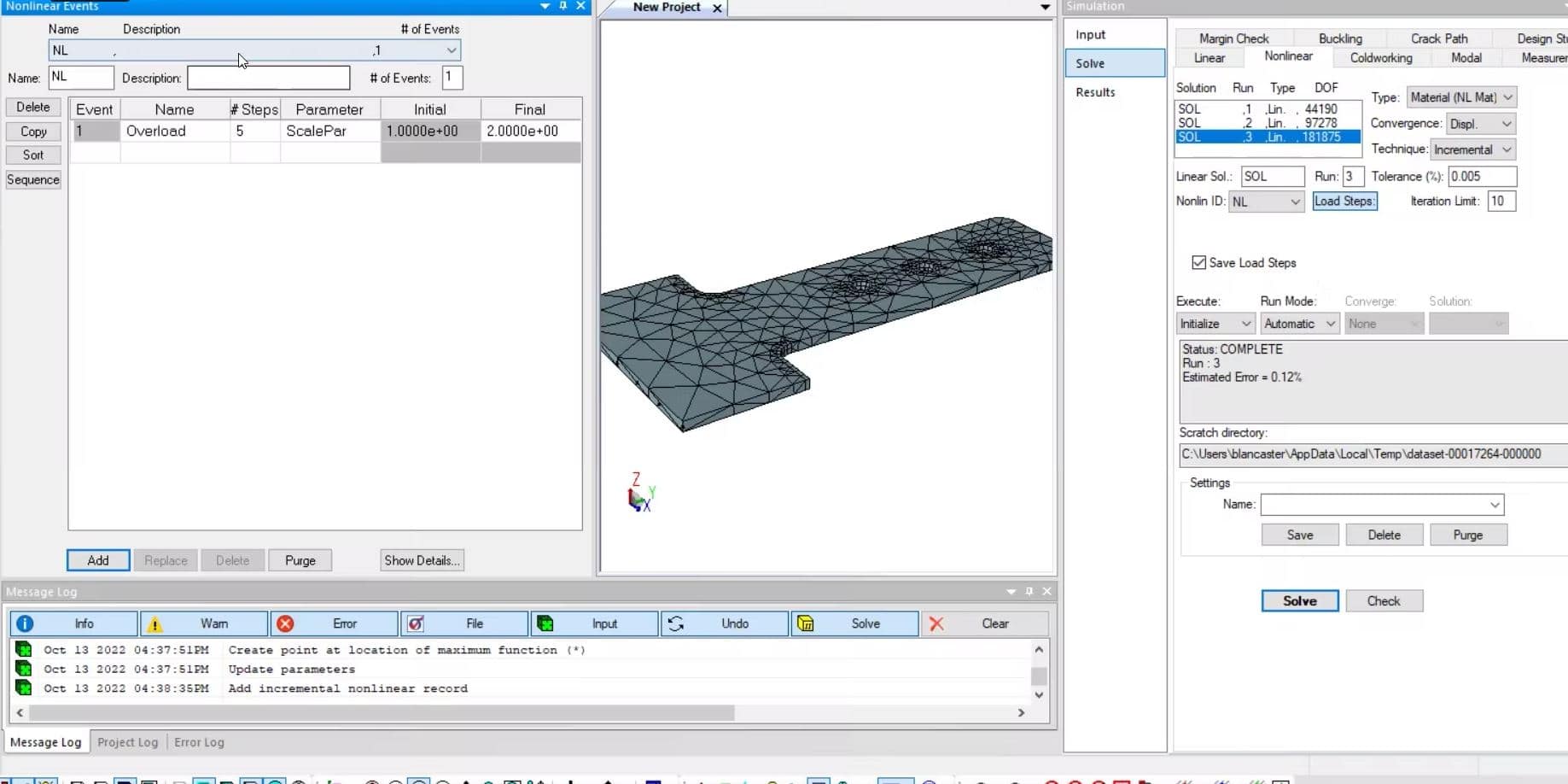Uncheck the Save Load Steps checkbox
Image resolution: width=1568 pixels, height=784 pixels.
tap(1198, 262)
